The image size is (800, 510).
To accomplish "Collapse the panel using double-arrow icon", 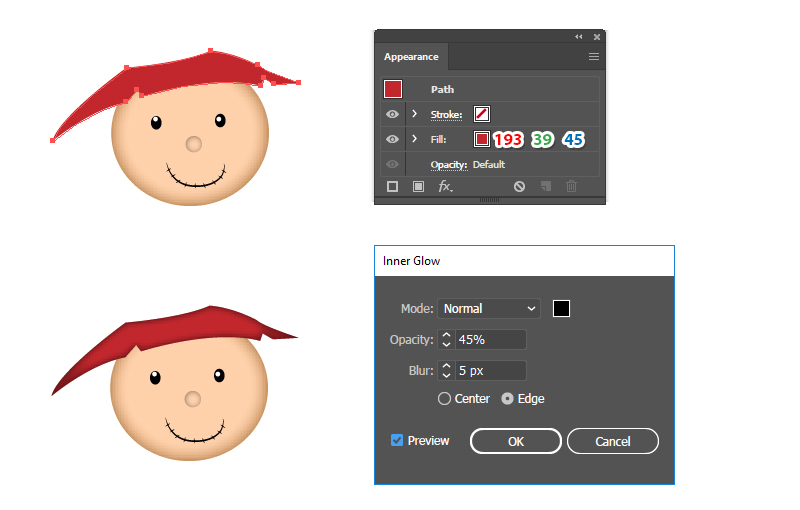I will tap(578, 37).
